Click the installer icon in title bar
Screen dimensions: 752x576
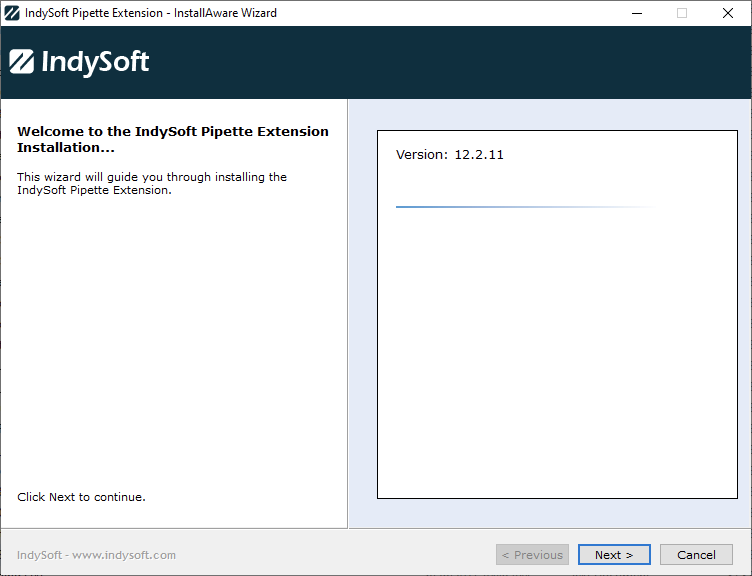click(x=12, y=13)
